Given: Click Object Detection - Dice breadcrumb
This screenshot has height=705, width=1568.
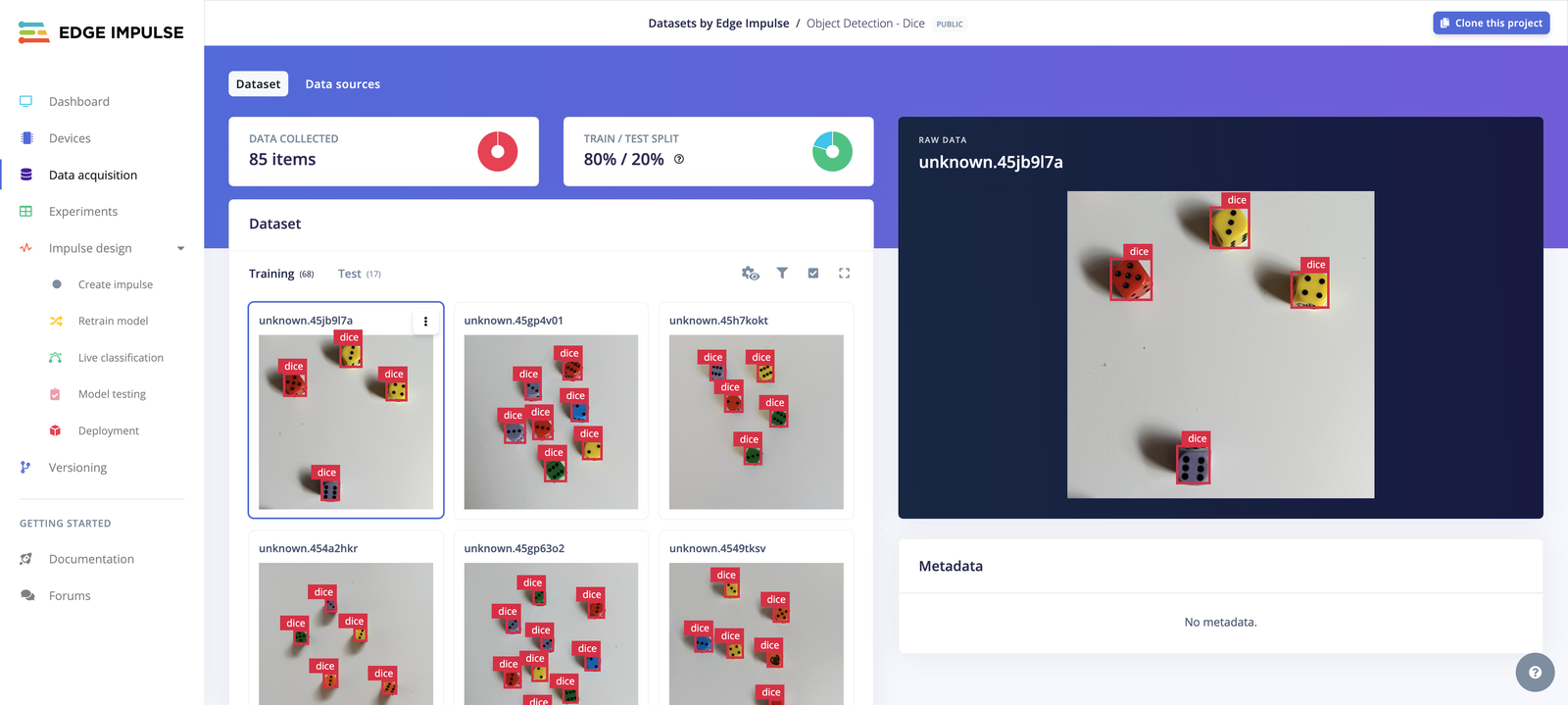Looking at the screenshot, I should [x=865, y=24].
